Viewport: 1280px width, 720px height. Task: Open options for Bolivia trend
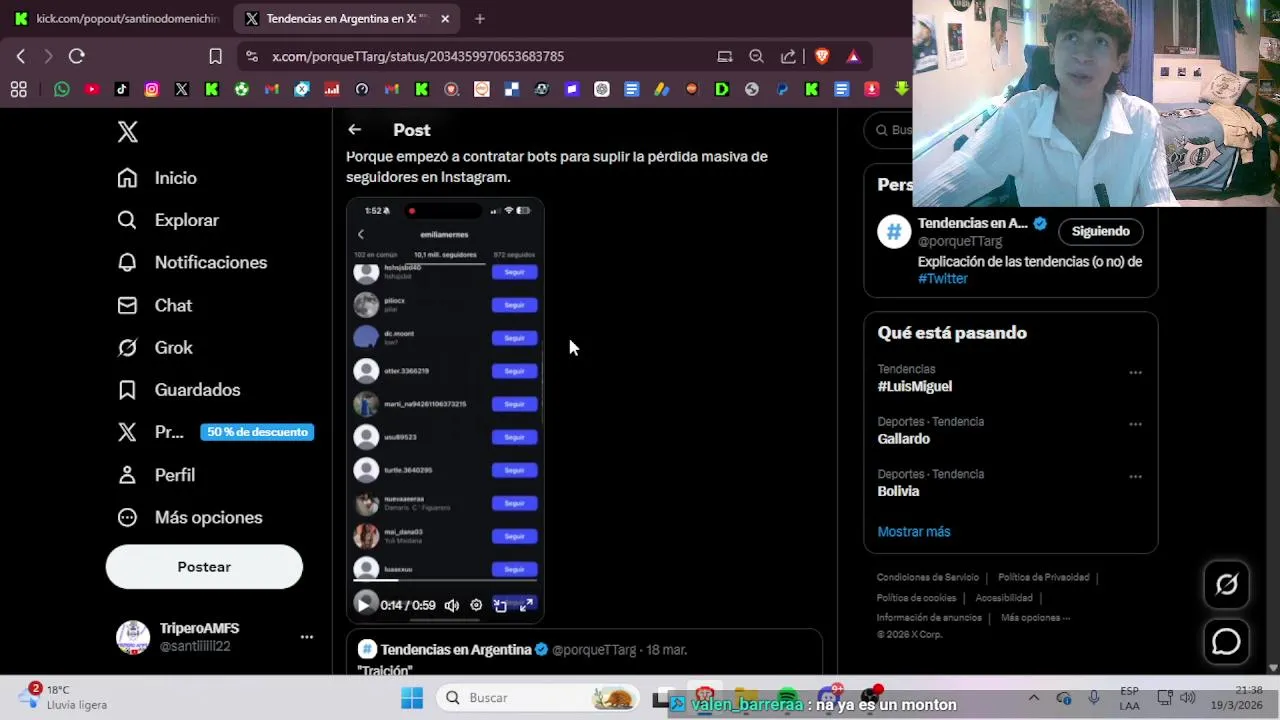tap(1135, 477)
